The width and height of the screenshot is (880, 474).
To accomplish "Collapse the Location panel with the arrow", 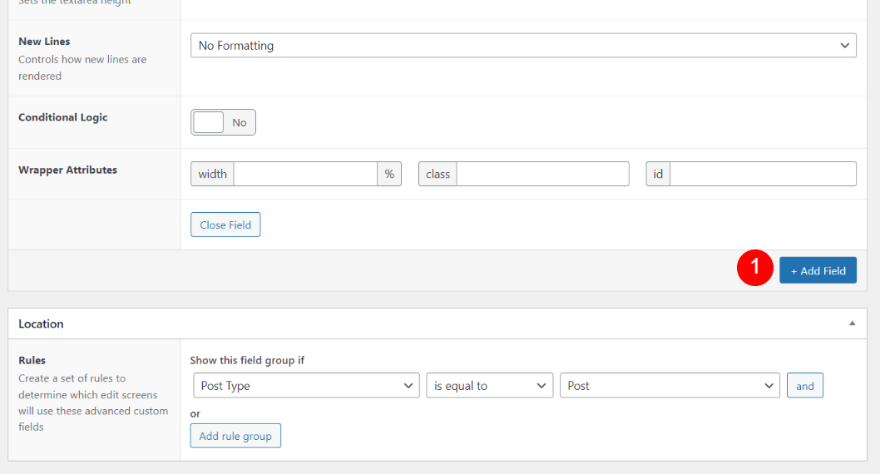I will pyautogui.click(x=852, y=323).
